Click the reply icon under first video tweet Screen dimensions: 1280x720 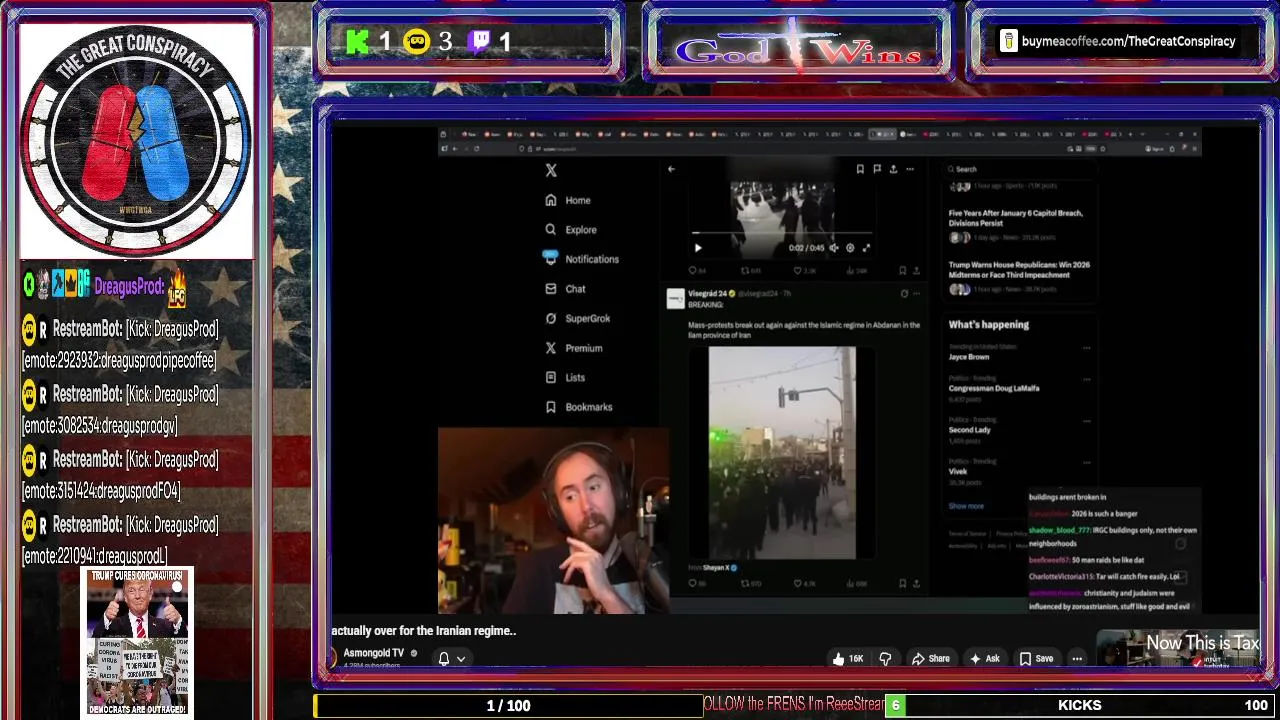[693, 270]
